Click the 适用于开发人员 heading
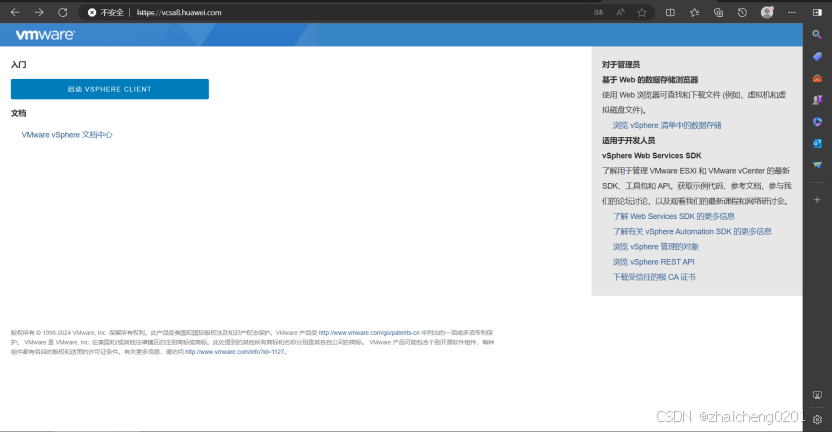The width and height of the screenshot is (832, 432). pyautogui.click(x=628, y=141)
